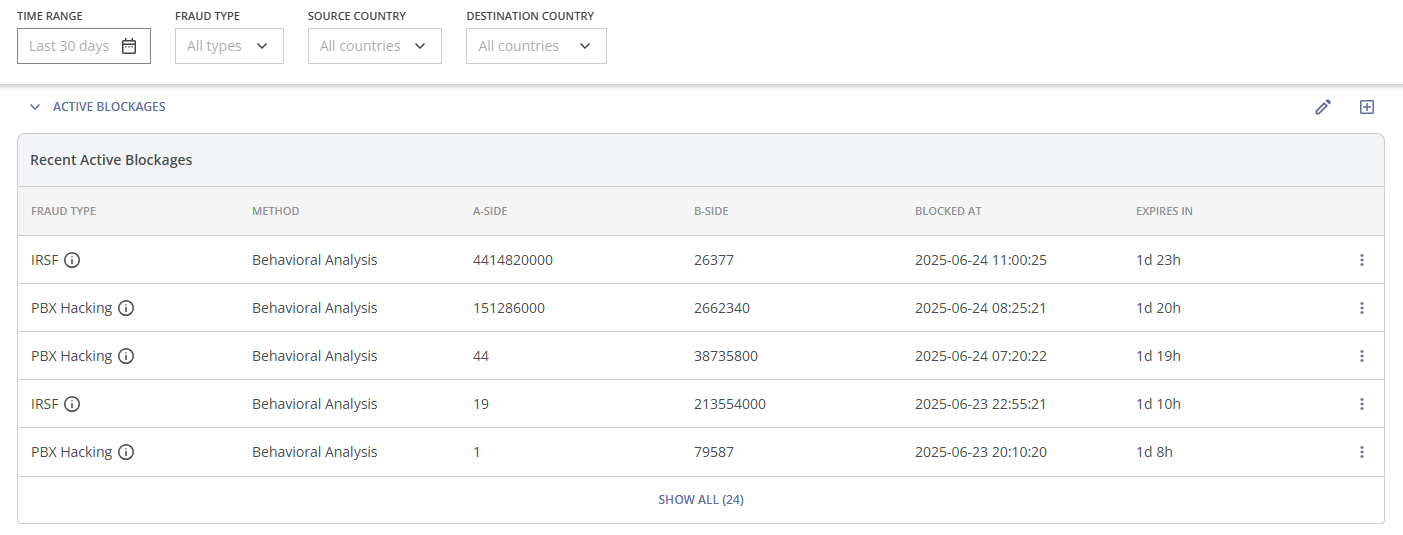Click info icon beside first IRSF row

[x=72, y=260]
